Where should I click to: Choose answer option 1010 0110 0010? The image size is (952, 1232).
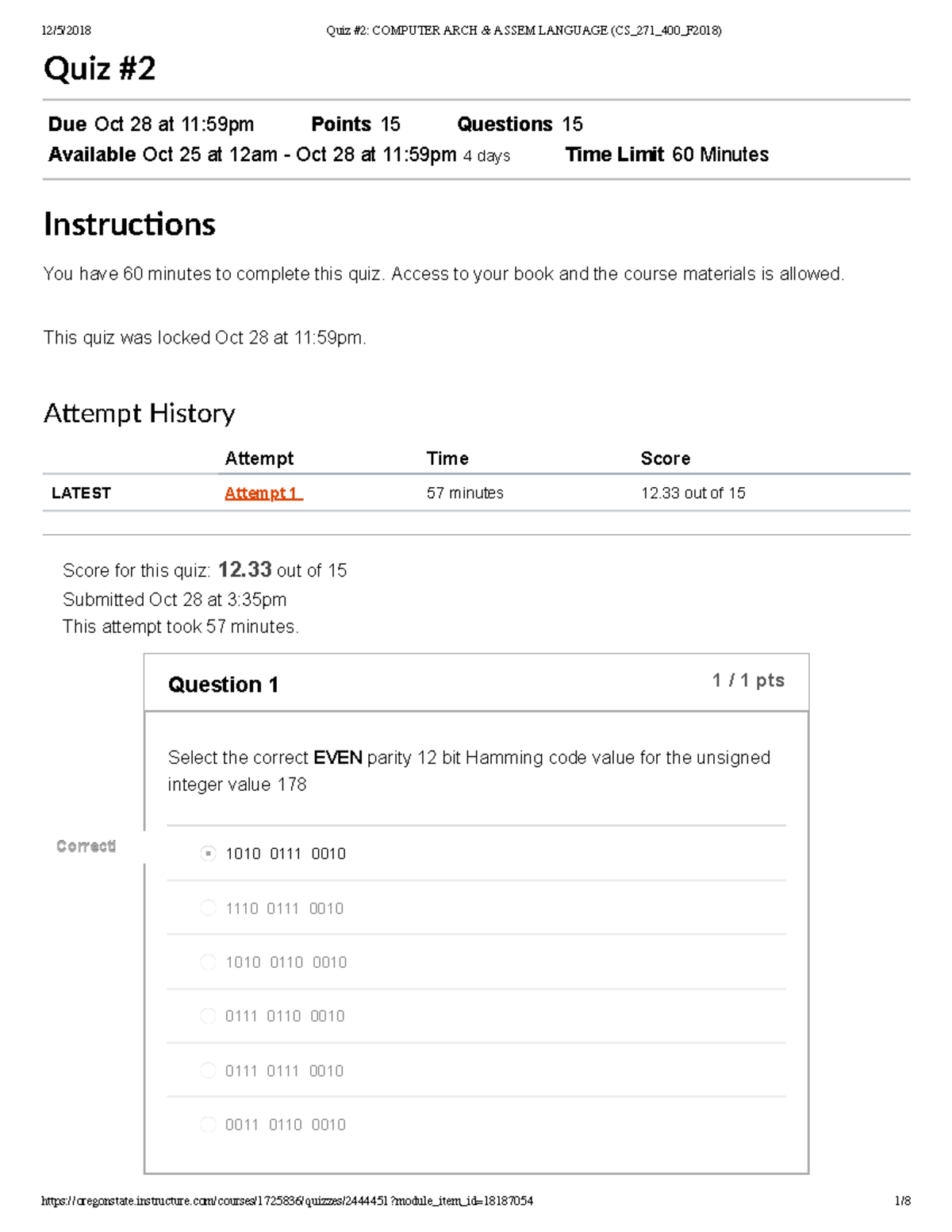coord(208,961)
